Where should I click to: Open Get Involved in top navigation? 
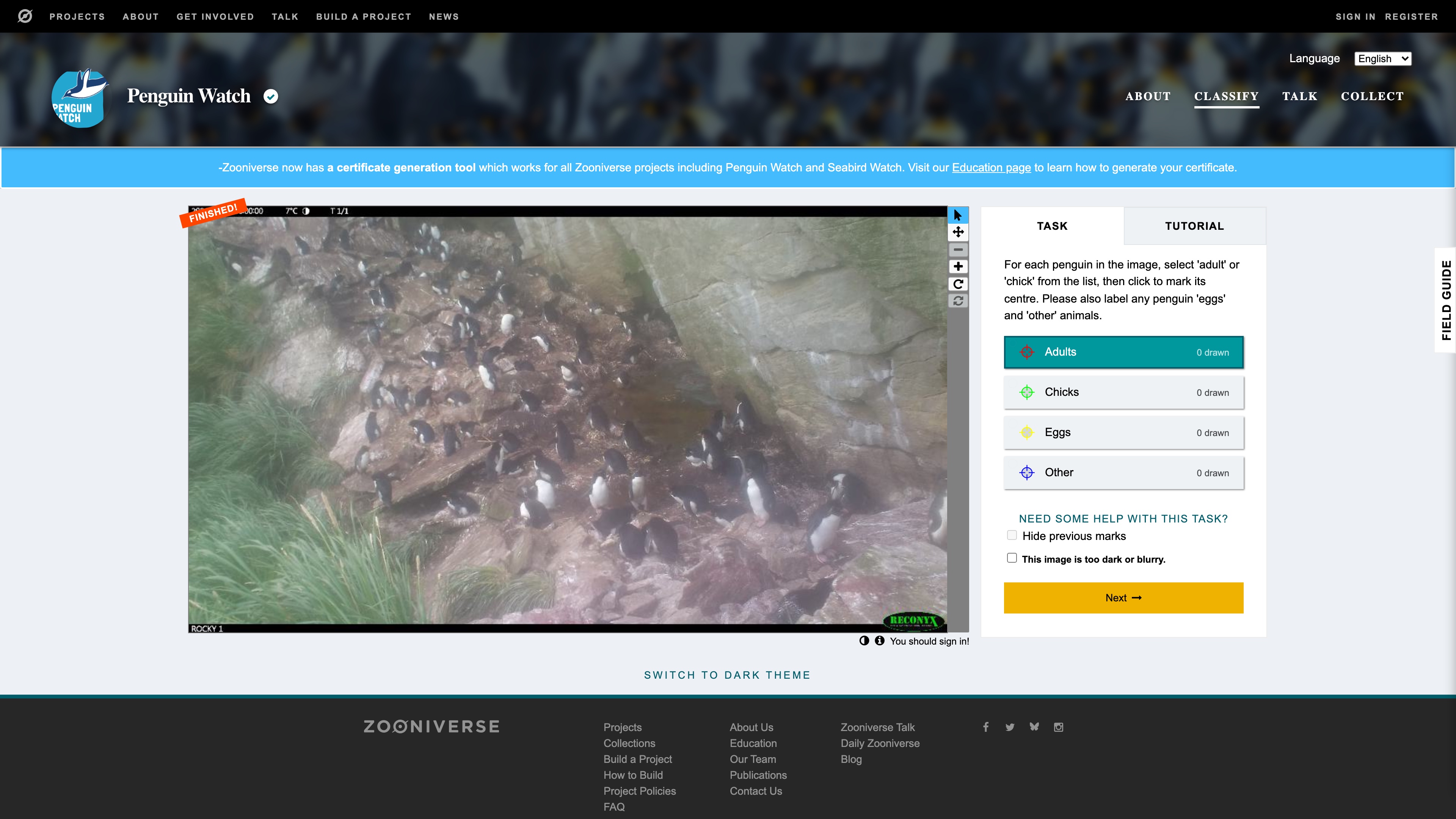click(x=215, y=16)
